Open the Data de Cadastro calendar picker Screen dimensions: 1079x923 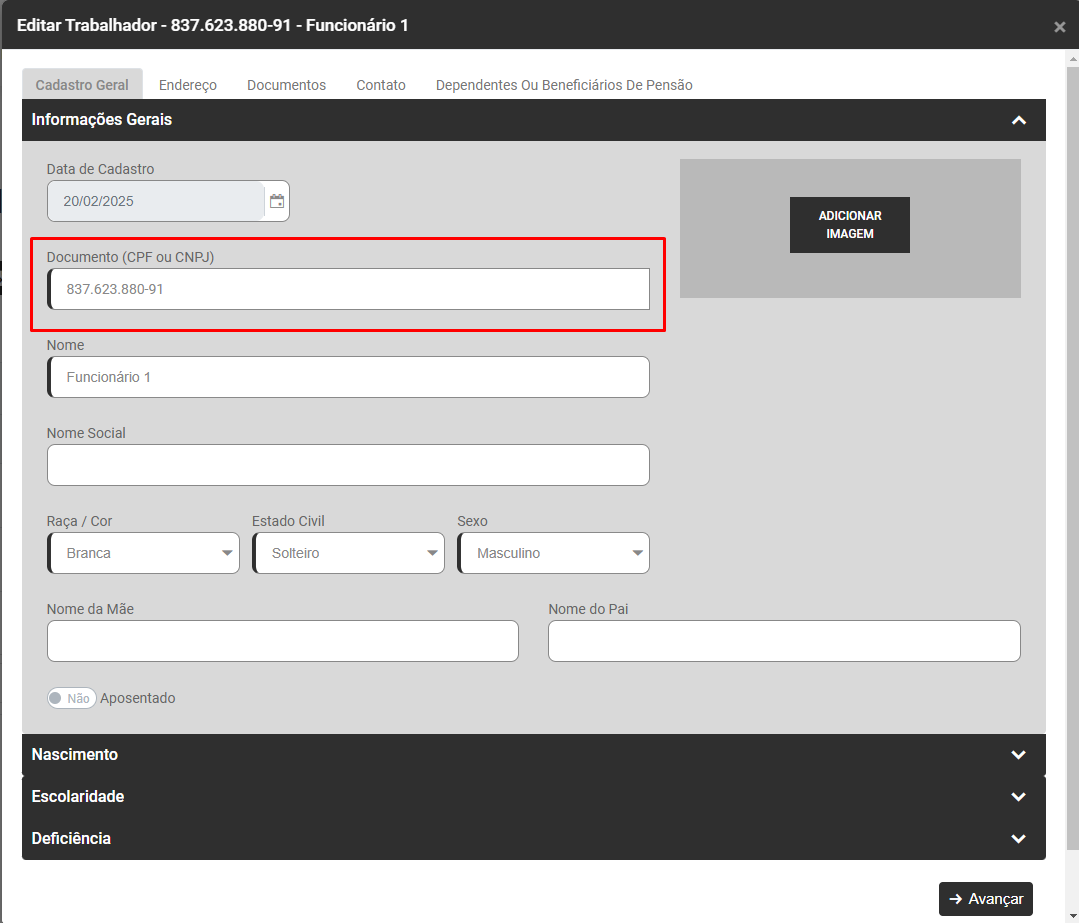(x=277, y=201)
